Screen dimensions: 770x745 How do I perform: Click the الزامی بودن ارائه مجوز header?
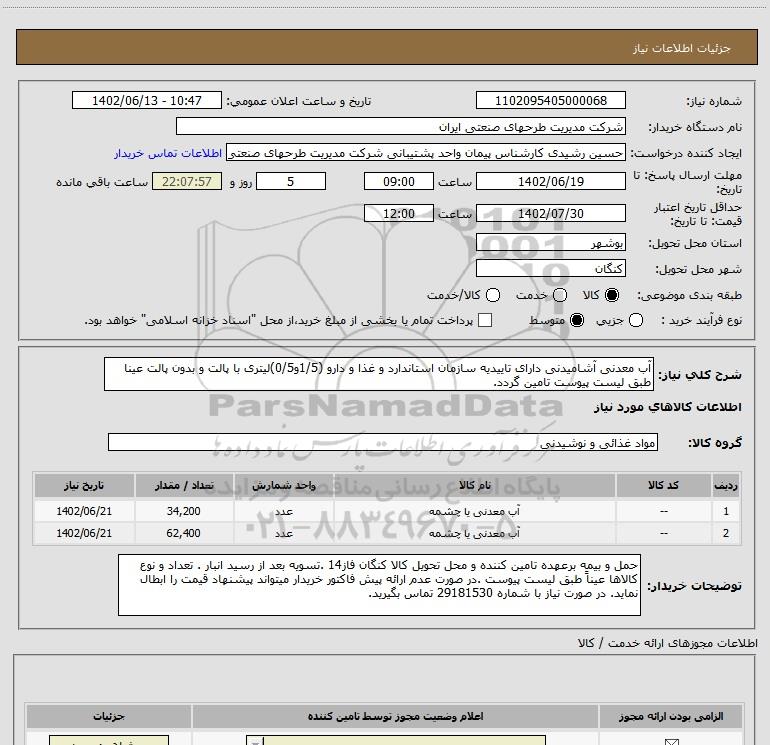pos(671,717)
